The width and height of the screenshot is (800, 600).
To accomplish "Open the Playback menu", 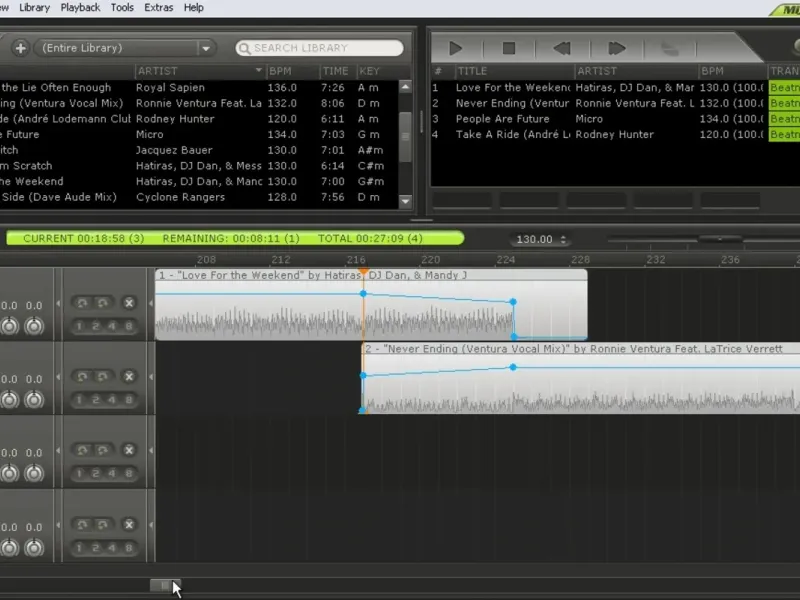I will click(80, 7).
